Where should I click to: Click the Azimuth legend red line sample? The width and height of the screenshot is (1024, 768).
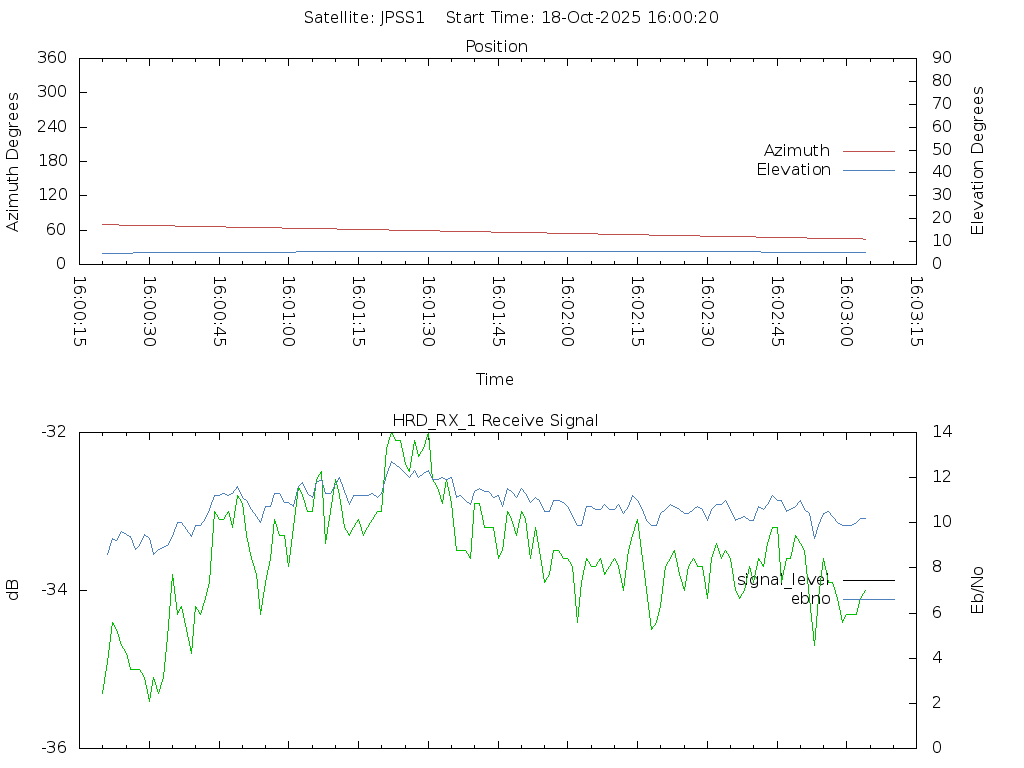[868, 151]
